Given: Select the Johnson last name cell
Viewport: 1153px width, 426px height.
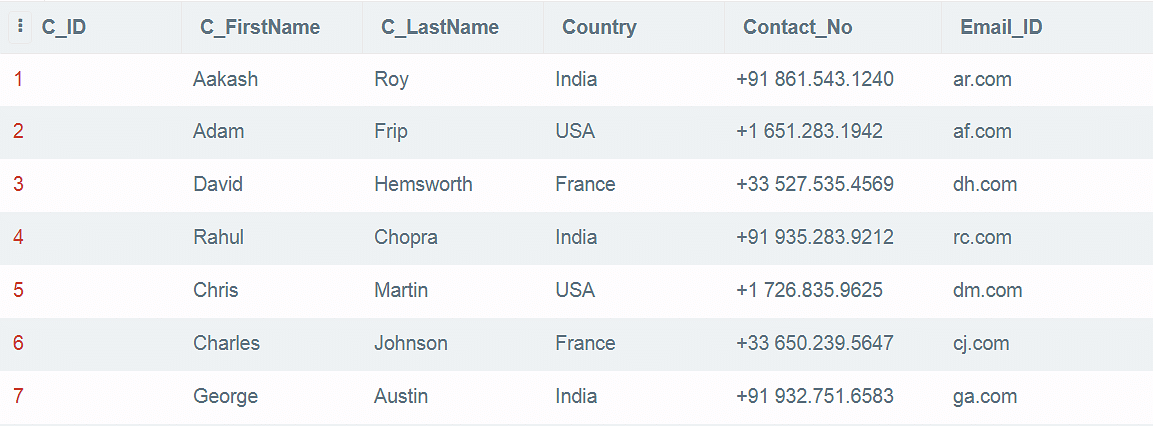Looking at the screenshot, I should click(411, 343).
